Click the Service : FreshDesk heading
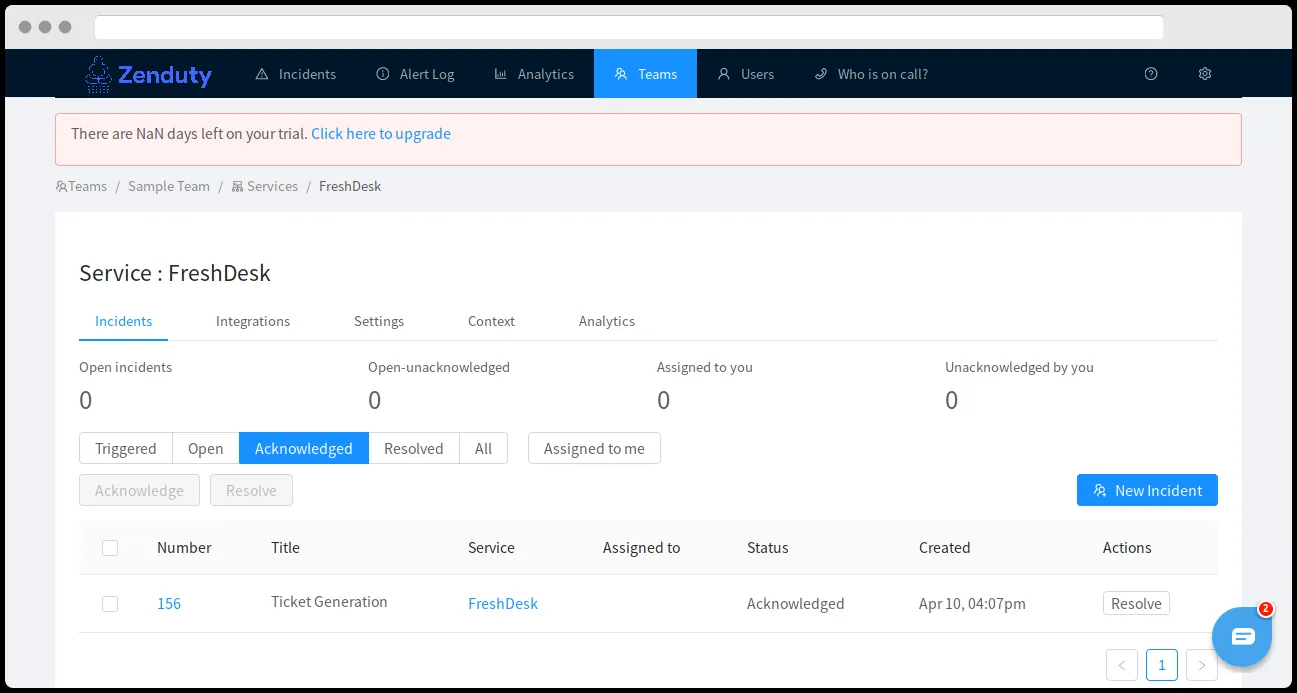The height and width of the screenshot is (693, 1297). tap(175, 273)
